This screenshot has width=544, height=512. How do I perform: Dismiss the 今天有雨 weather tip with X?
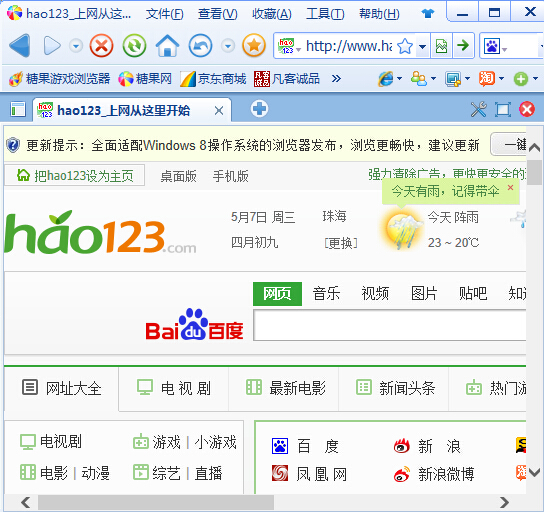point(510,188)
